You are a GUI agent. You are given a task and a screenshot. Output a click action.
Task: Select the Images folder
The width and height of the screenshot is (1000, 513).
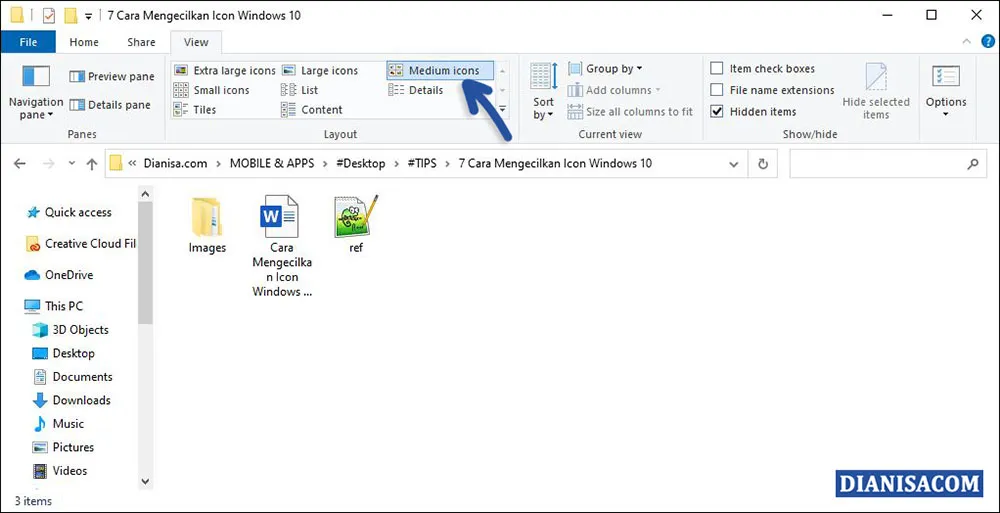pos(207,225)
